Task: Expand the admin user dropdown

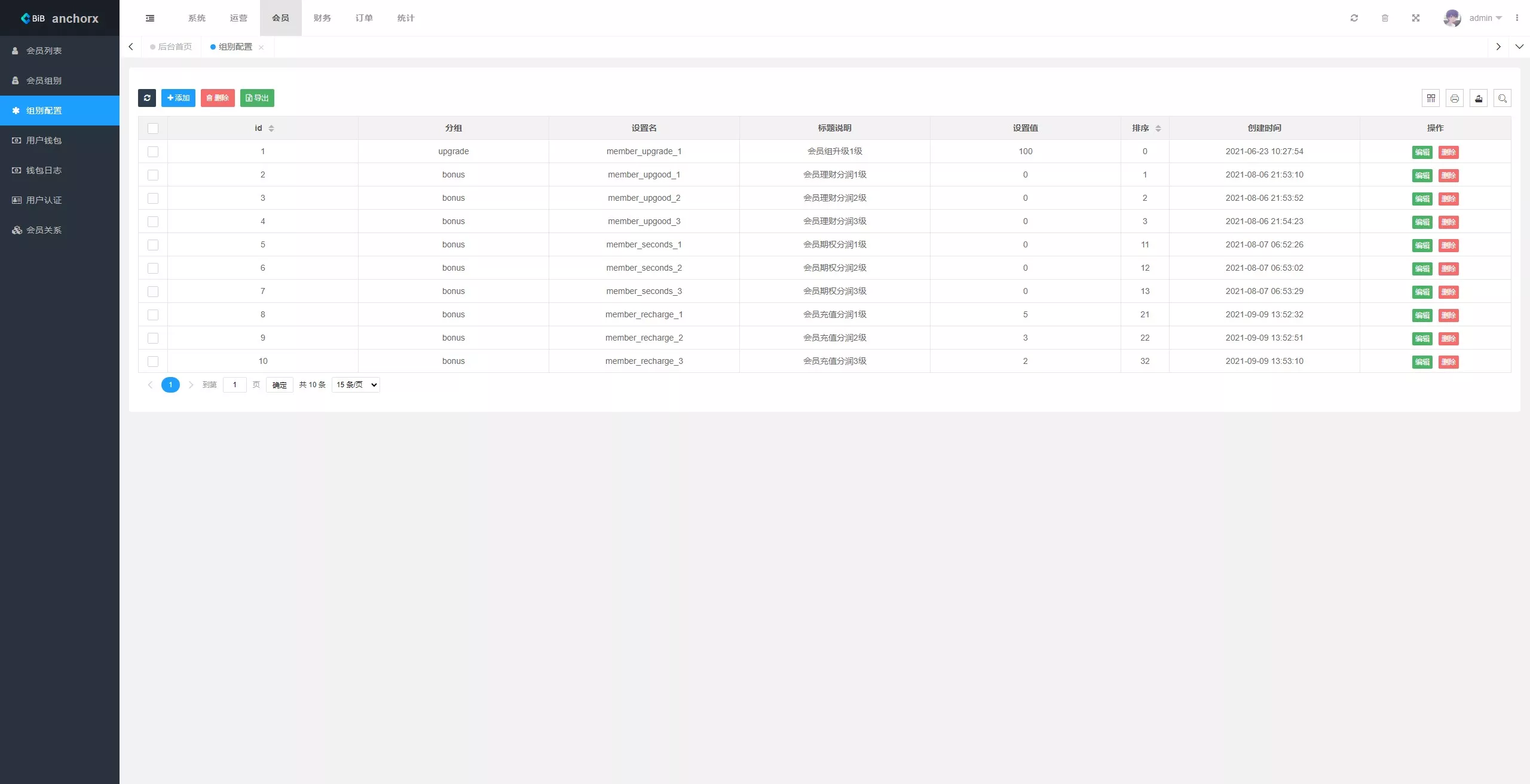Action: (1485, 18)
